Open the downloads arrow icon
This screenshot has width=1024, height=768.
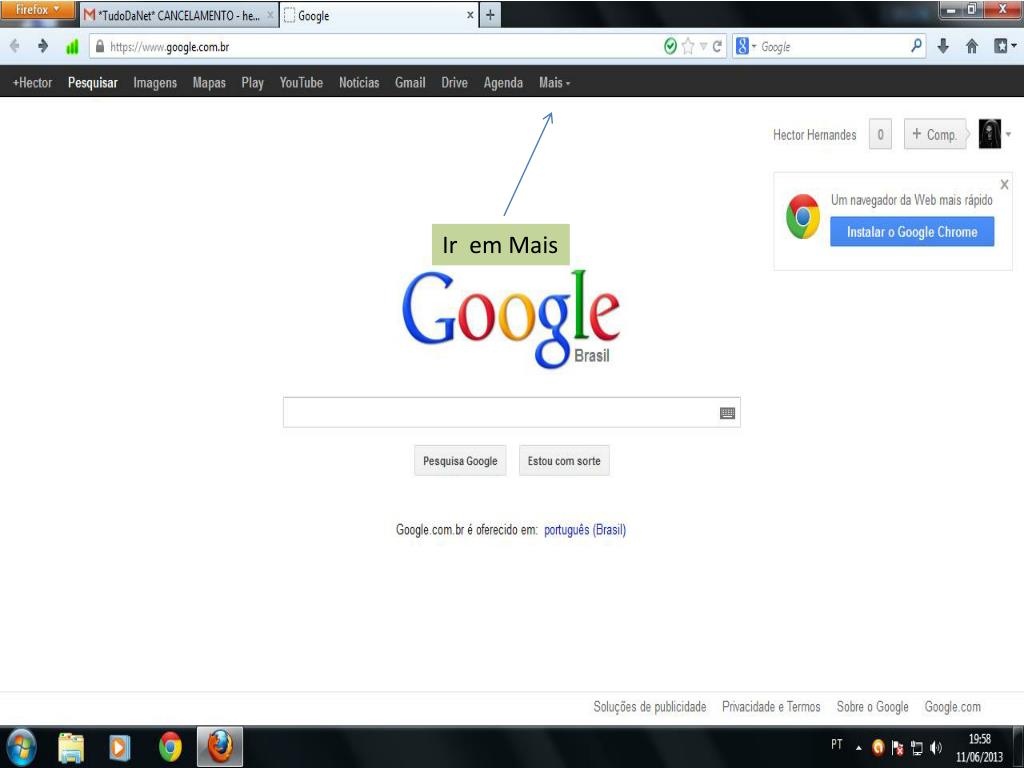(943, 46)
